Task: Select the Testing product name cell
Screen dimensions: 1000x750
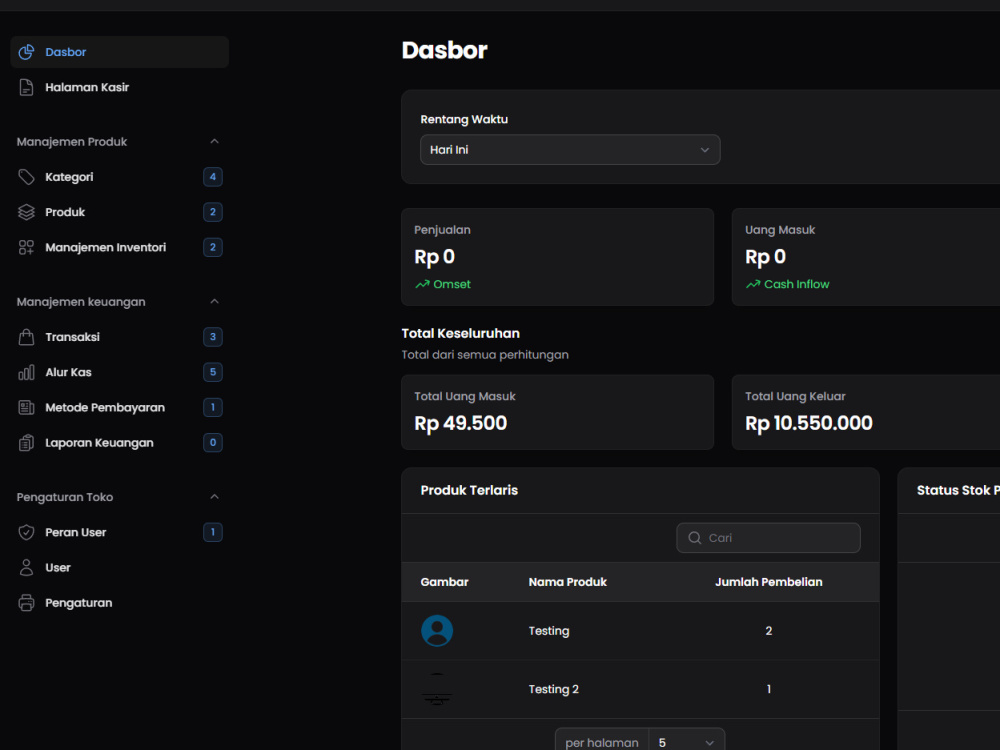Action: click(549, 631)
